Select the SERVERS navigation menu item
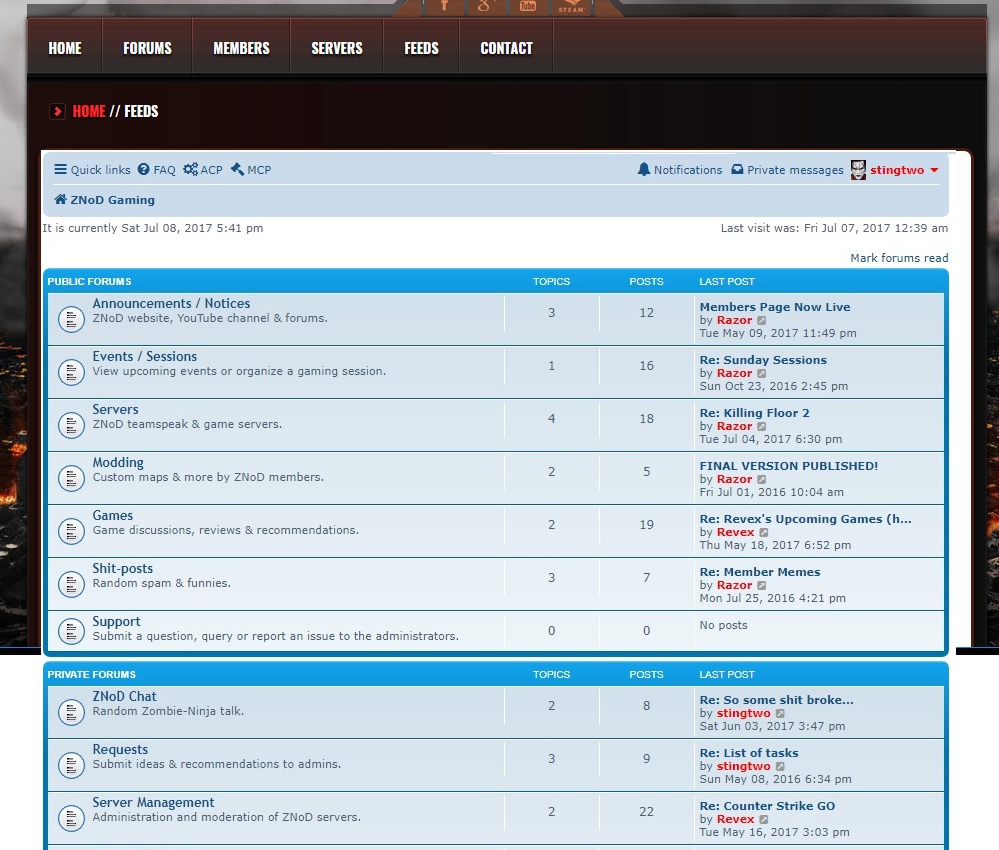The height and width of the screenshot is (850, 999). tap(336, 48)
